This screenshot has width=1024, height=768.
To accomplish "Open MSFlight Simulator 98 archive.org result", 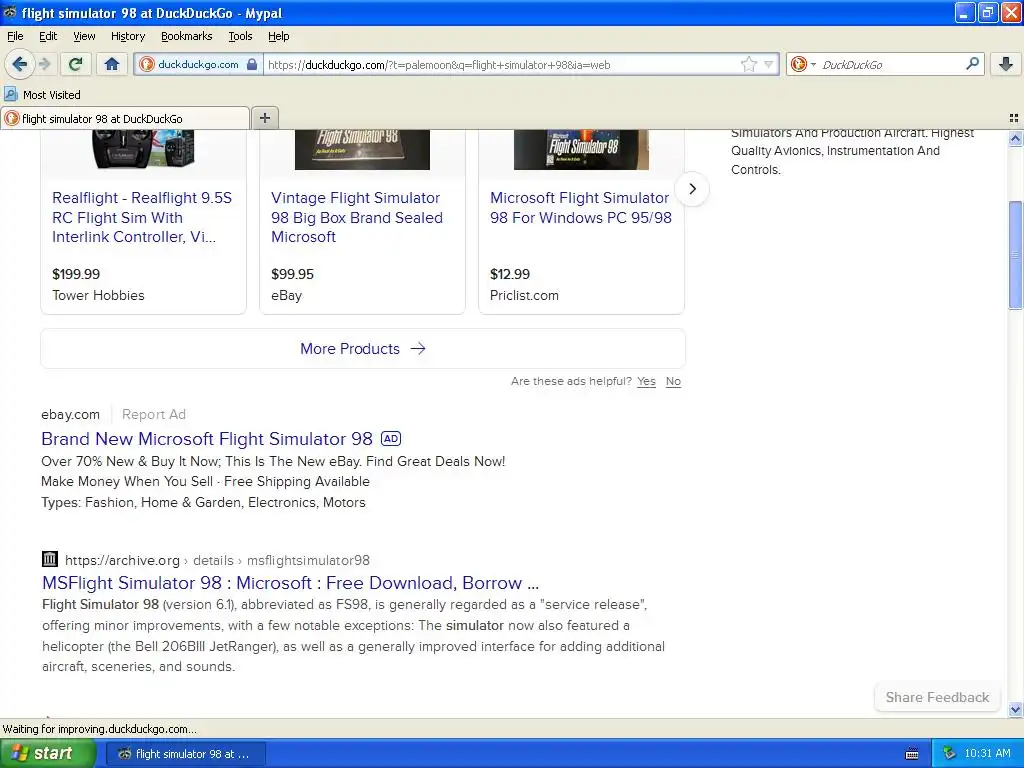I will 291,583.
